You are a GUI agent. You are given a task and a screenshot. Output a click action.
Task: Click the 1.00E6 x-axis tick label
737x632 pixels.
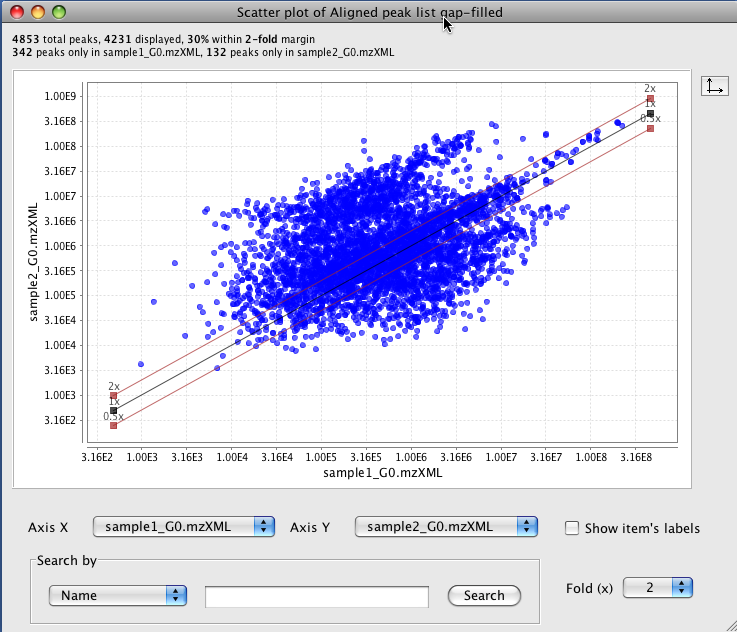(x=411, y=457)
